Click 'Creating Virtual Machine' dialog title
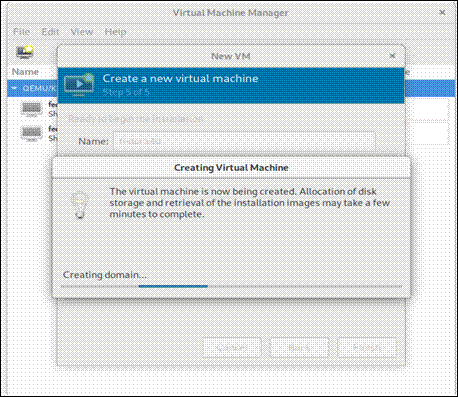 (x=231, y=167)
